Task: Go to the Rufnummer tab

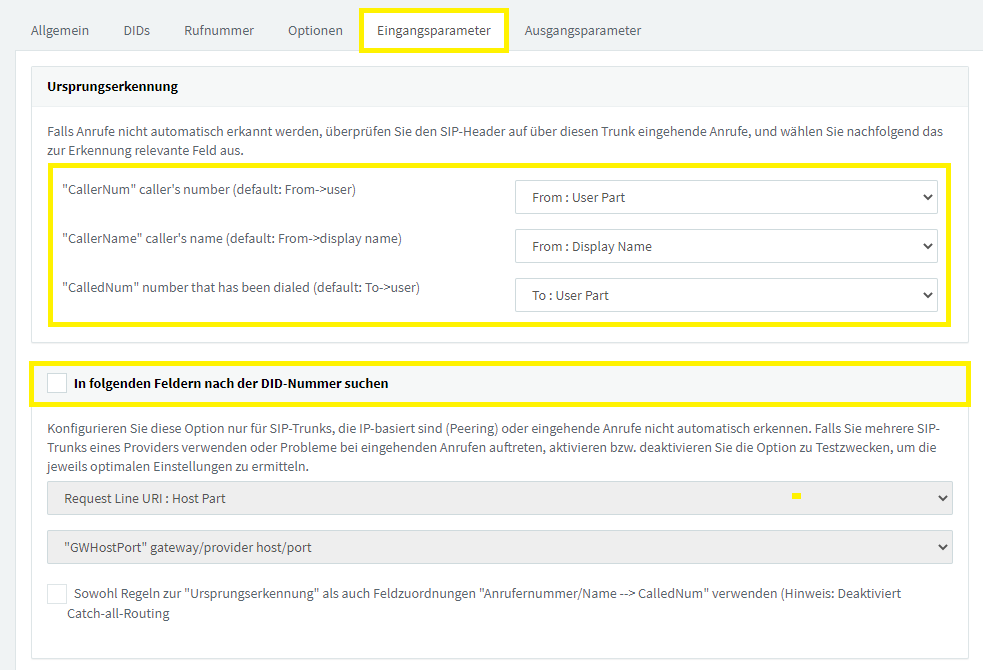Action: [219, 30]
